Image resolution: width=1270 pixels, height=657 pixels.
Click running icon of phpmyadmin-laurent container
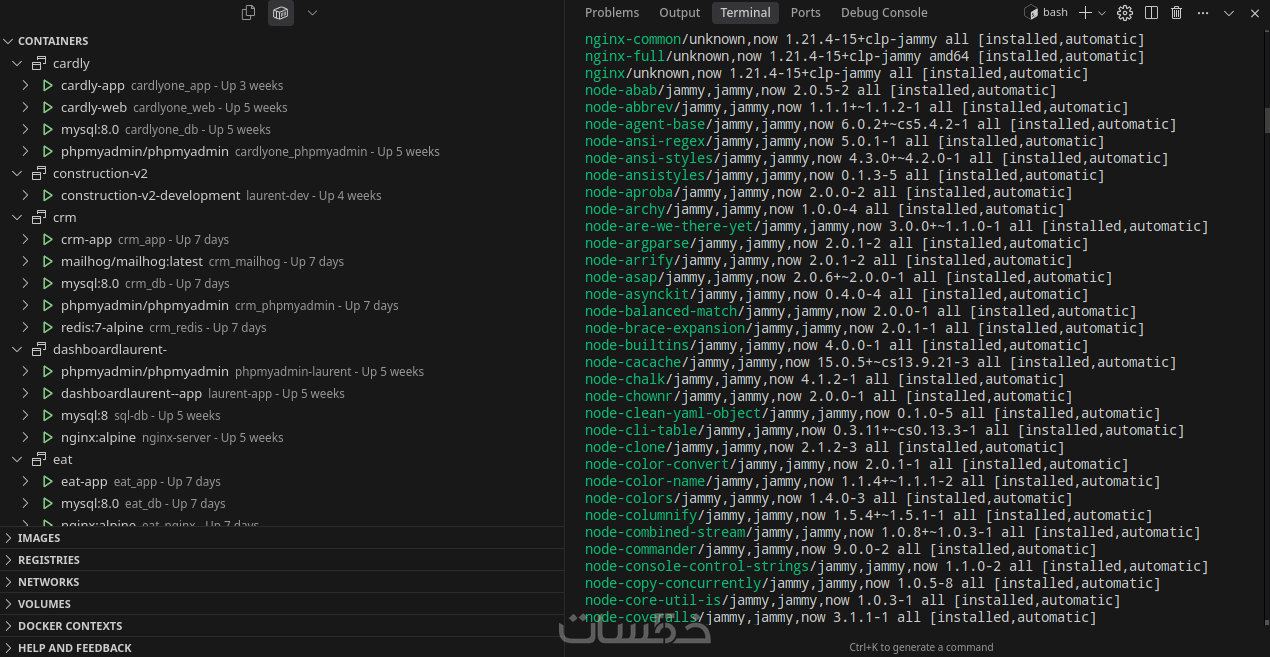[x=47, y=371]
